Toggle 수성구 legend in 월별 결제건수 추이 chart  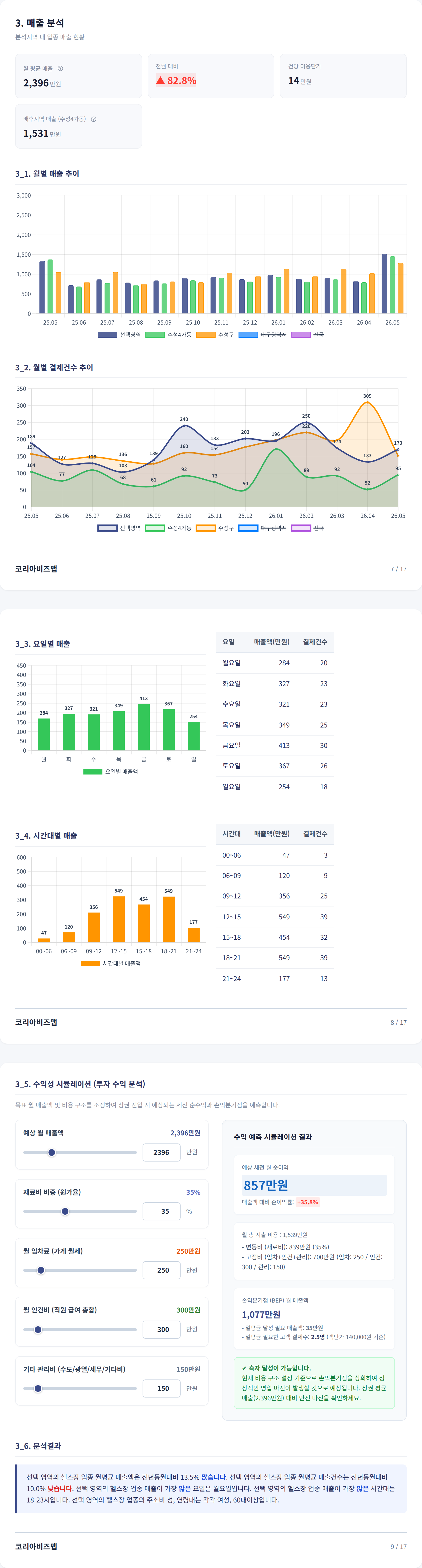pyautogui.click(x=215, y=528)
